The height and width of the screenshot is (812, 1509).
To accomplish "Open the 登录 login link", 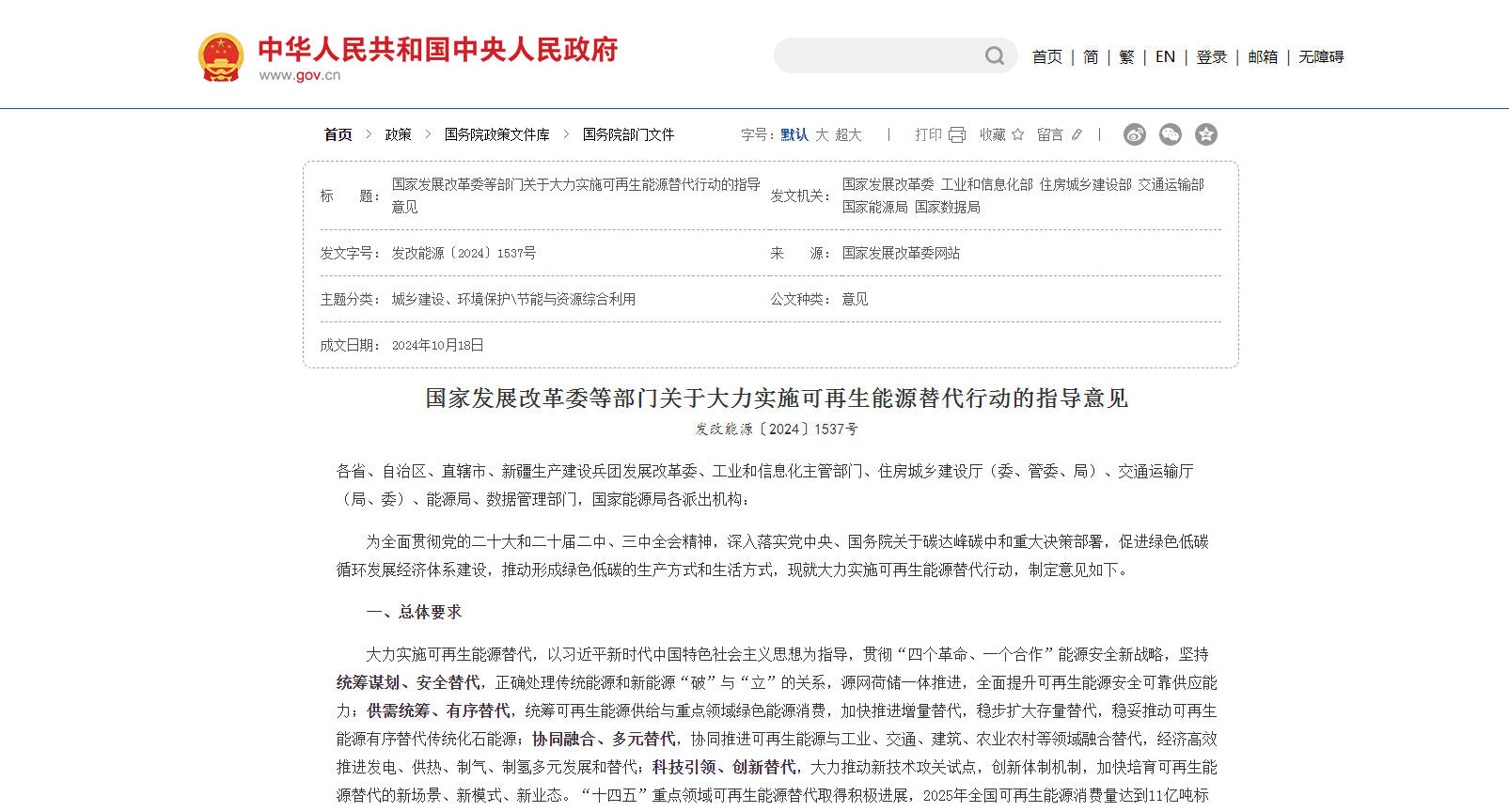I will [x=1211, y=57].
